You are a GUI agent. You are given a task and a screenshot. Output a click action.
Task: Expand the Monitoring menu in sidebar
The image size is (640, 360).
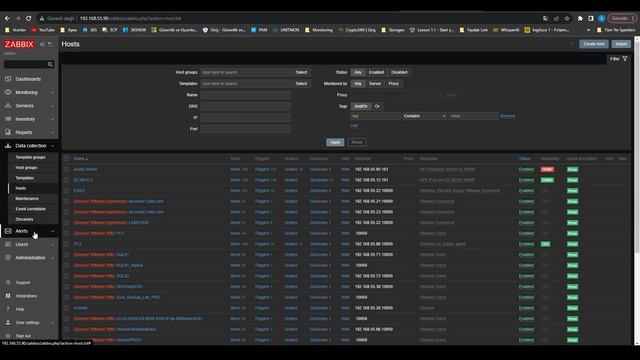29,92
